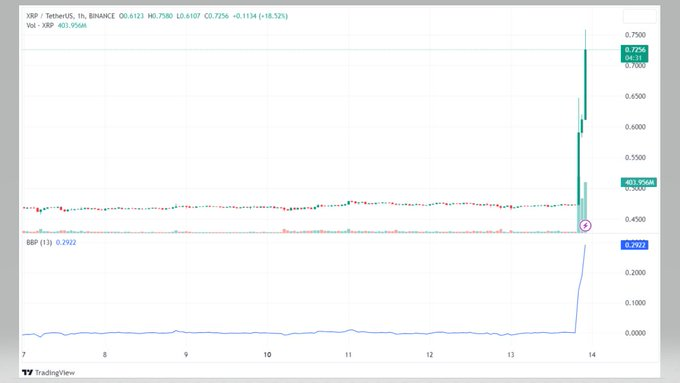Click date label 8 on time axis
680x383 pixels.
tap(105, 355)
